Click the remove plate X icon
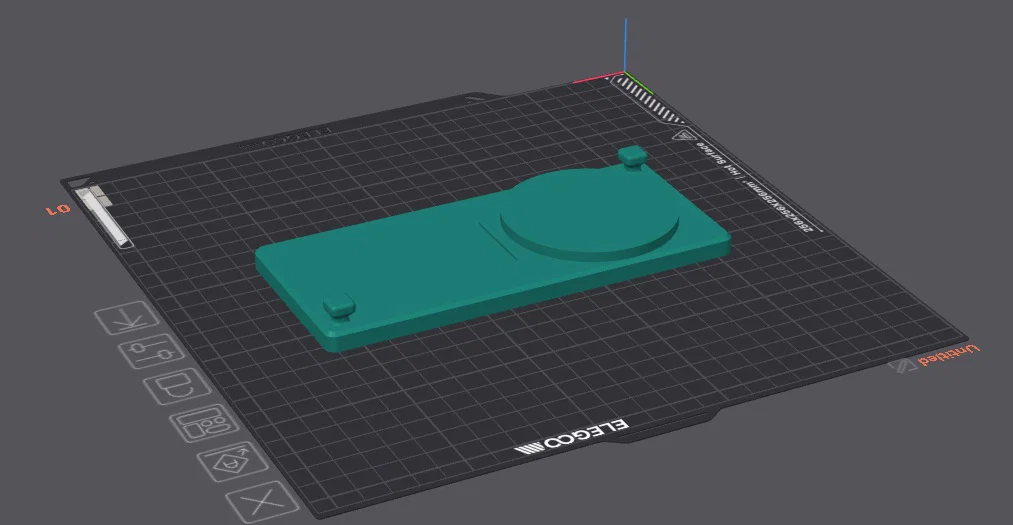 [263, 502]
